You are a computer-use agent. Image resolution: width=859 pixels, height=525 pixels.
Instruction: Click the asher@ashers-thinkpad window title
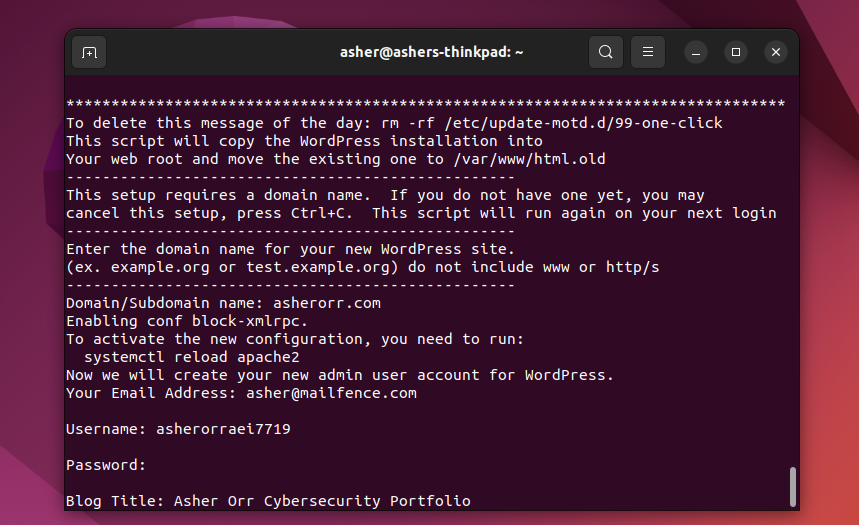click(x=431, y=52)
